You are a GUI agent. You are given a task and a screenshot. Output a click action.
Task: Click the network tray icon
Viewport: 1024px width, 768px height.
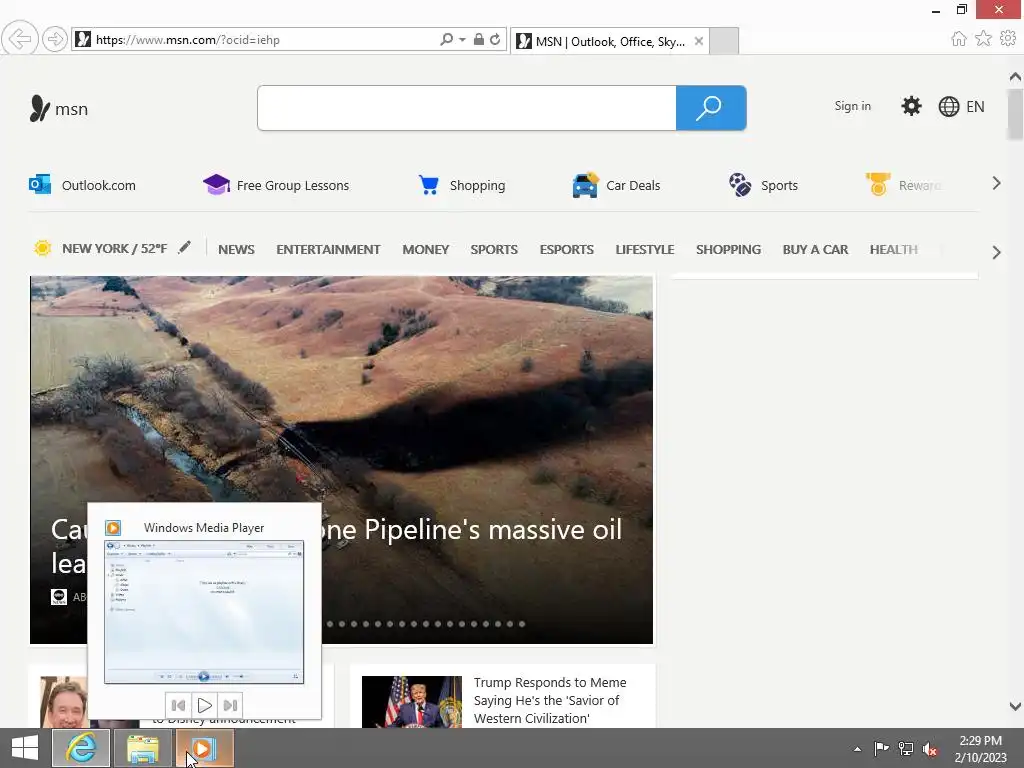[906, 748]
